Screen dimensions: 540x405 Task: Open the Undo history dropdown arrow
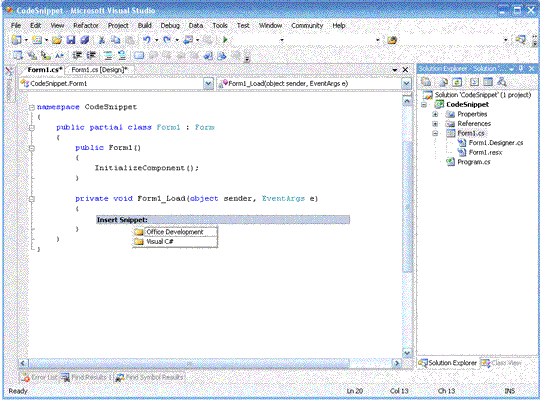(x=157, y=40)
